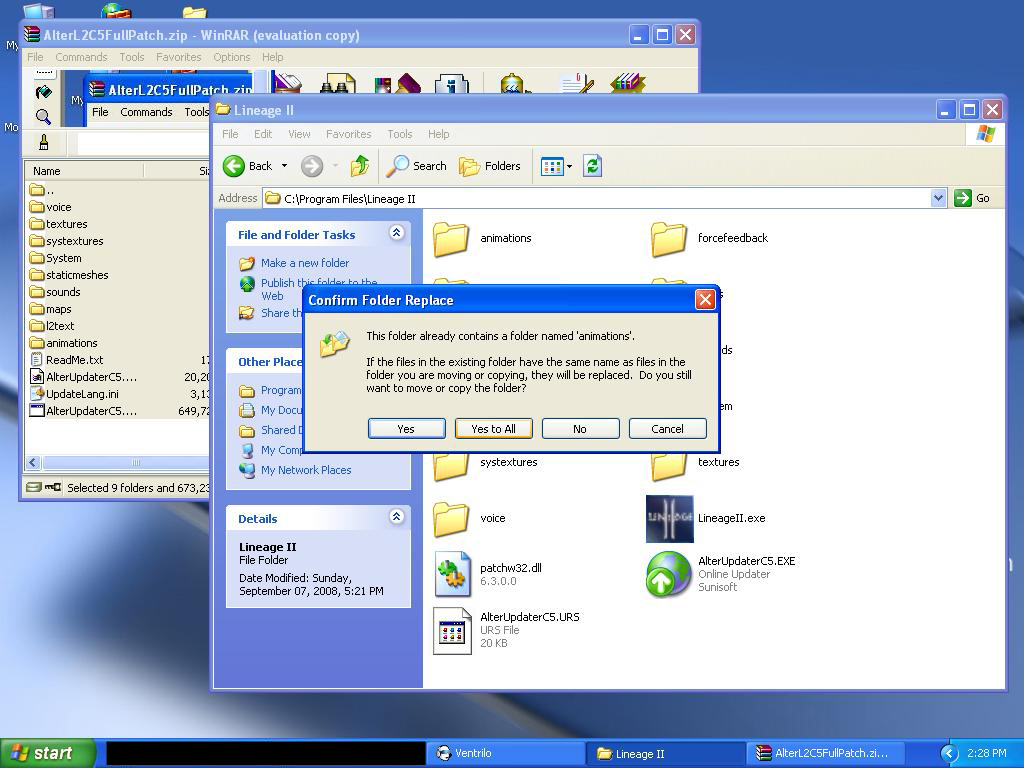Viewport: 1024px width, 768px height.
Task: Click No in the folder replace dialog
Action: pyautogui.click(x=580, y=429)
